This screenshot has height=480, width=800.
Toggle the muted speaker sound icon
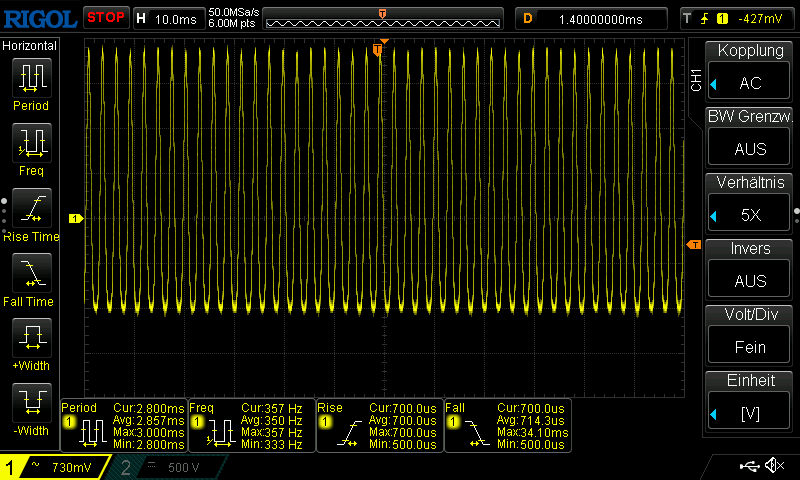tap(774, 466)
